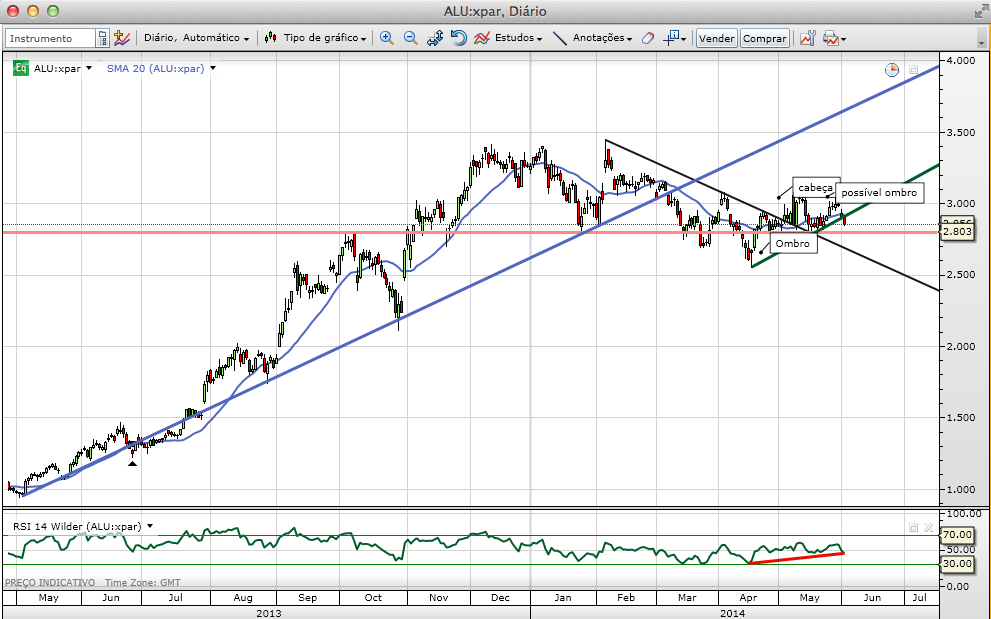Click the Time Zone: GMT text
This screenshot has height=619, width=991.
143,582
